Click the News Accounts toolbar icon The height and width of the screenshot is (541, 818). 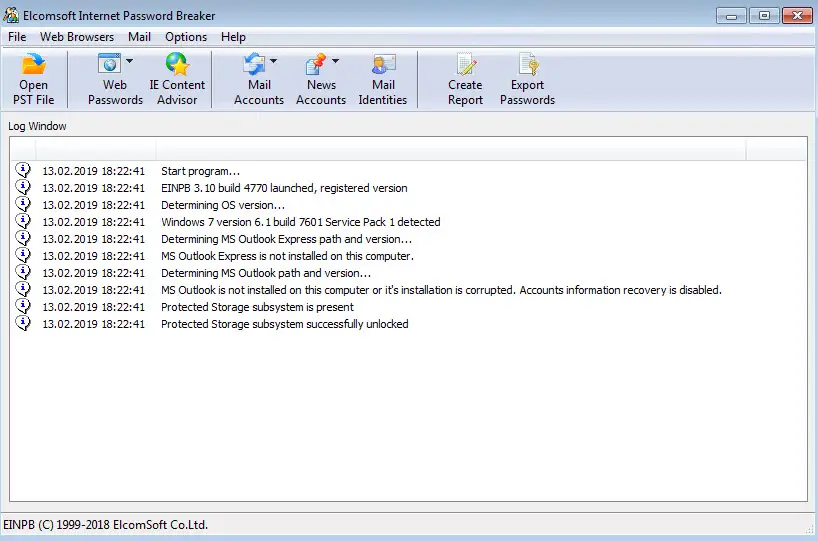point(316,64)
